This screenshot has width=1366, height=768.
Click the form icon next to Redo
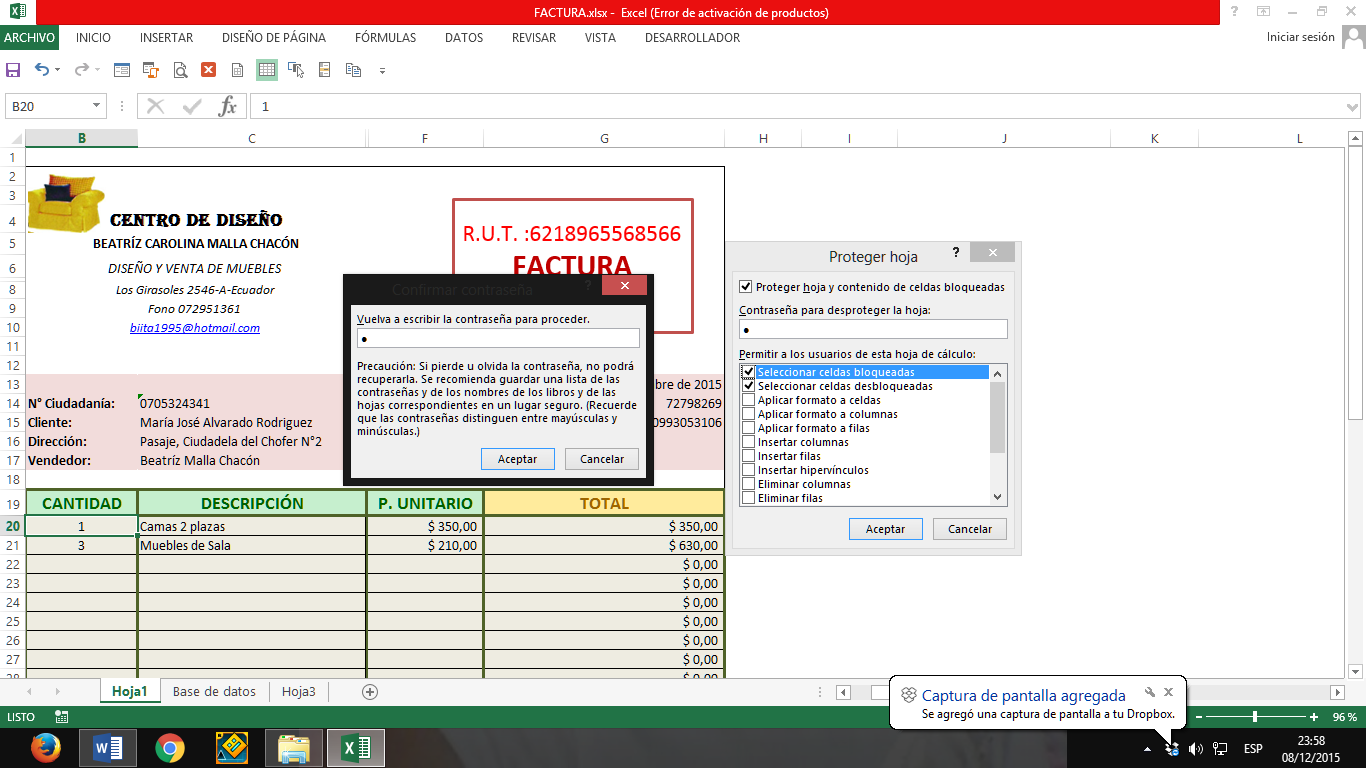pyautogui.click(x=122, y=70)
